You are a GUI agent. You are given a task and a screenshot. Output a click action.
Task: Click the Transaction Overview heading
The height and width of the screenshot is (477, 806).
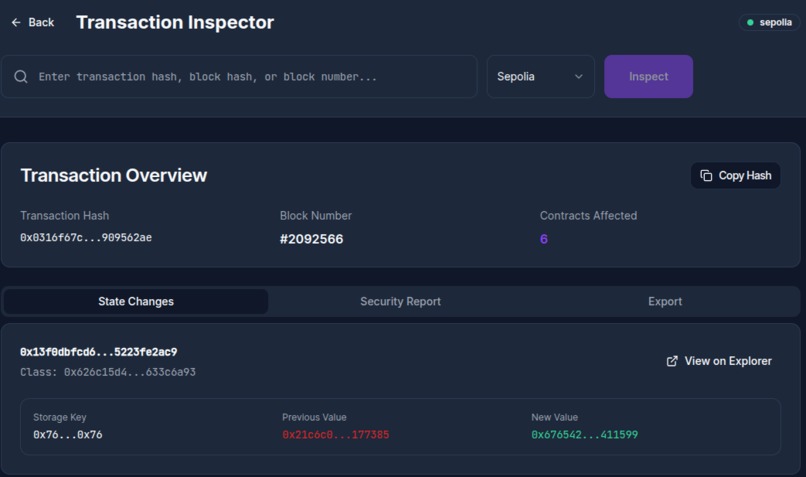point(114,175)
